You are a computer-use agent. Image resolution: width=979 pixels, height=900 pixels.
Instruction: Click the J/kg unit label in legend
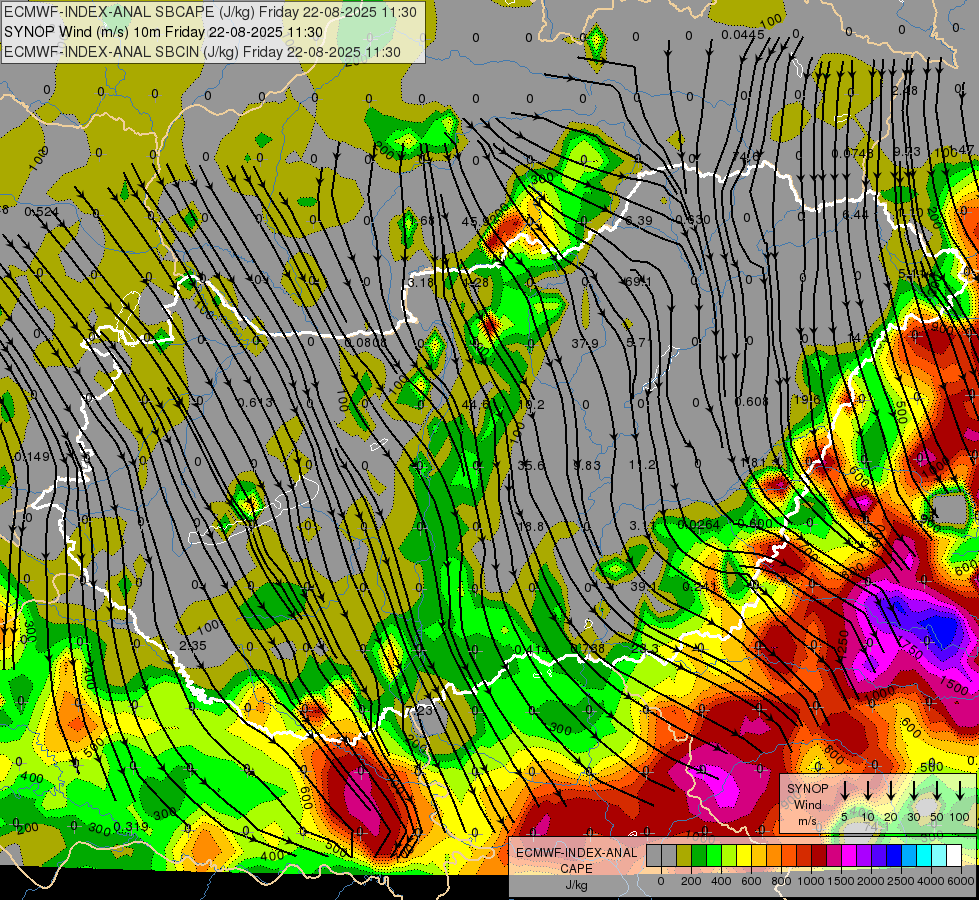[x=576, y=885]
